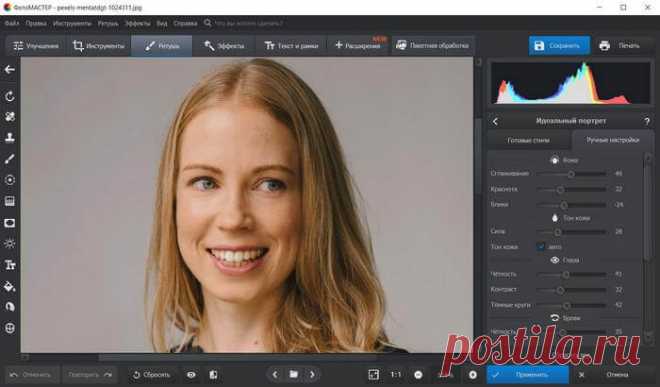Adjust the Краснота slider
Screen dimensions: 660x387
coord(571,189)
